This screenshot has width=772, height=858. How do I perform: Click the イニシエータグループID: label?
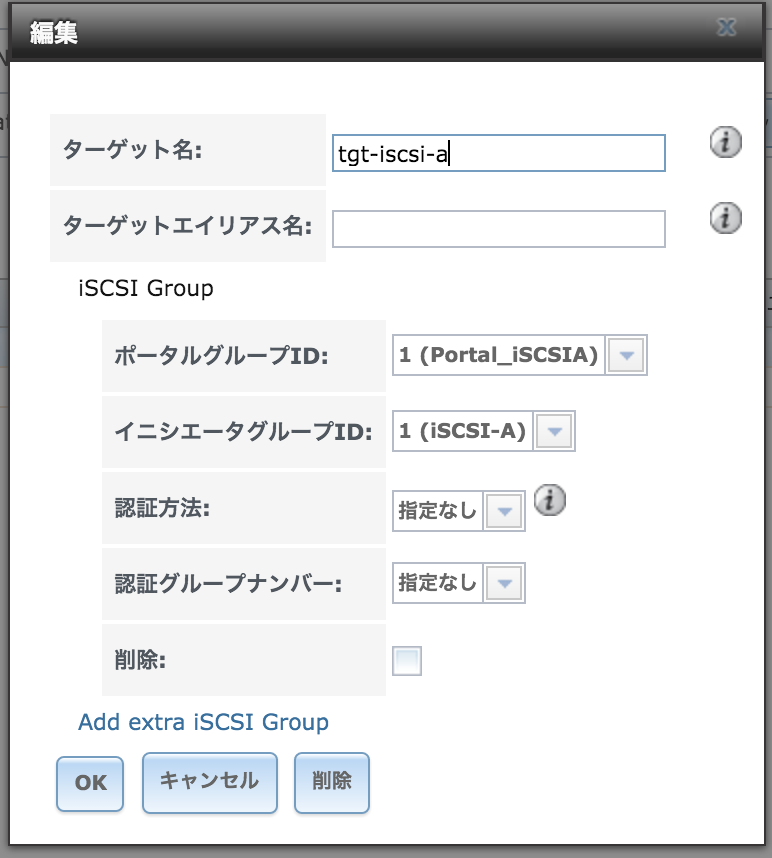(243, 432)
